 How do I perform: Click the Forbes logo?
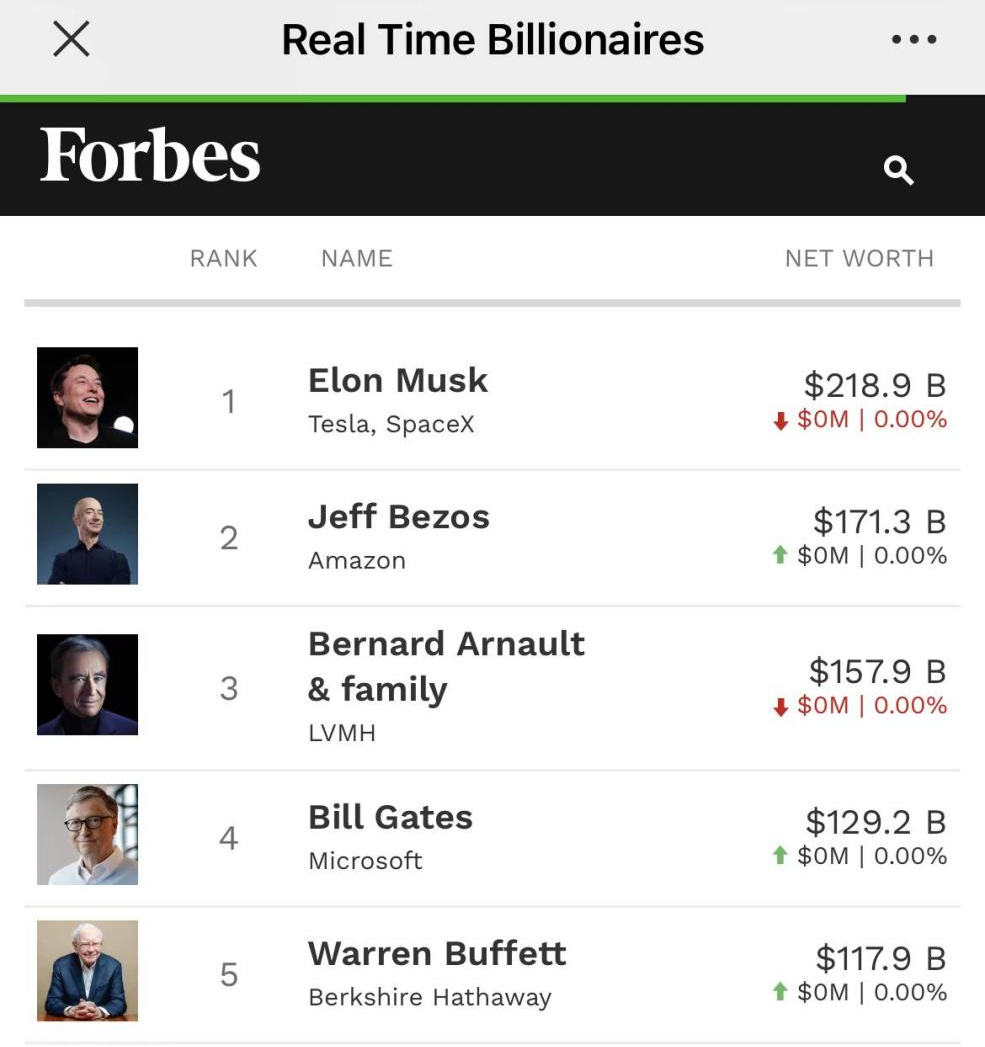click(x=150, y=157)
